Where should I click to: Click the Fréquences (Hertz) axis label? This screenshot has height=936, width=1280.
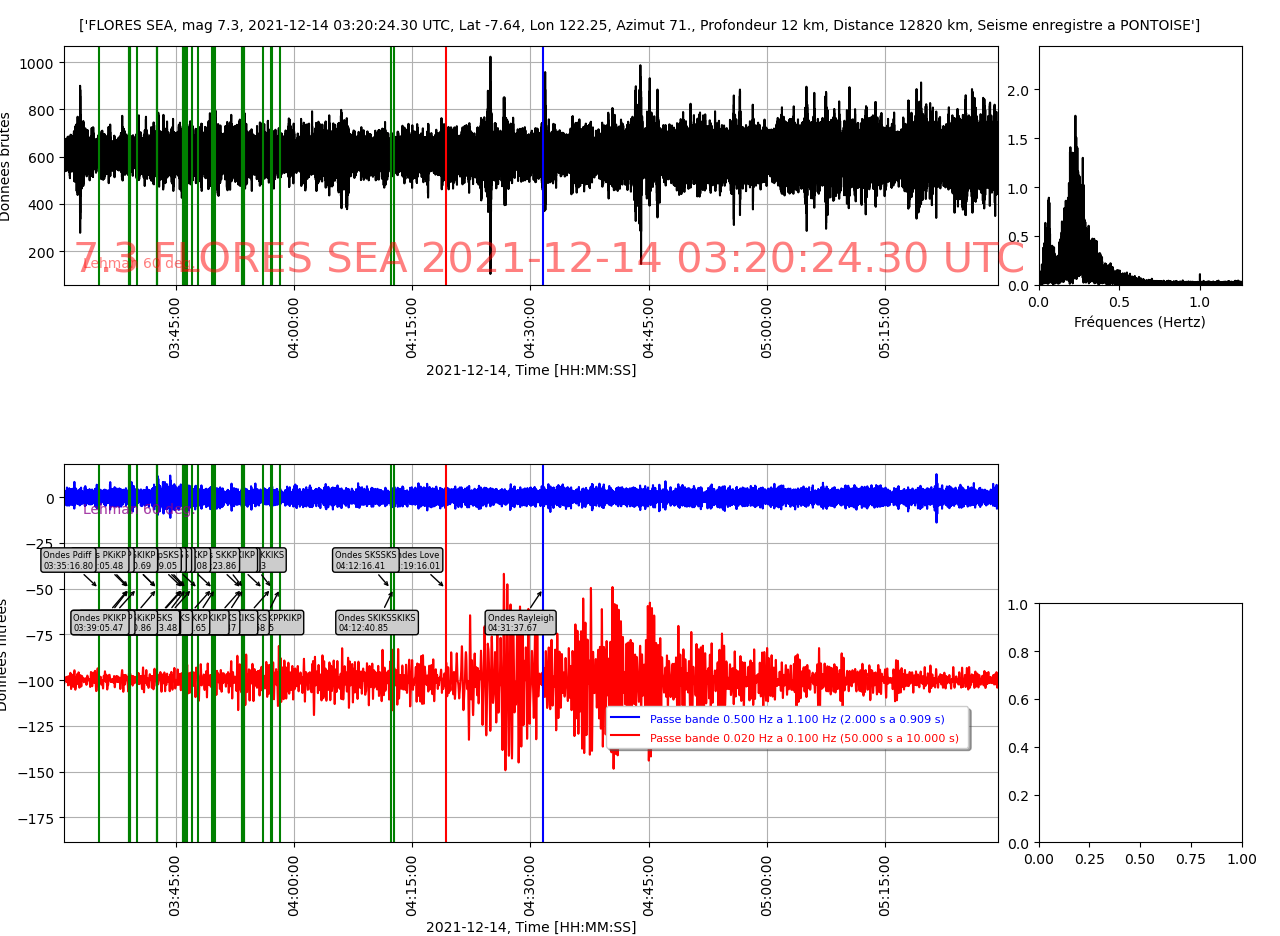[x=1139, y=322]
